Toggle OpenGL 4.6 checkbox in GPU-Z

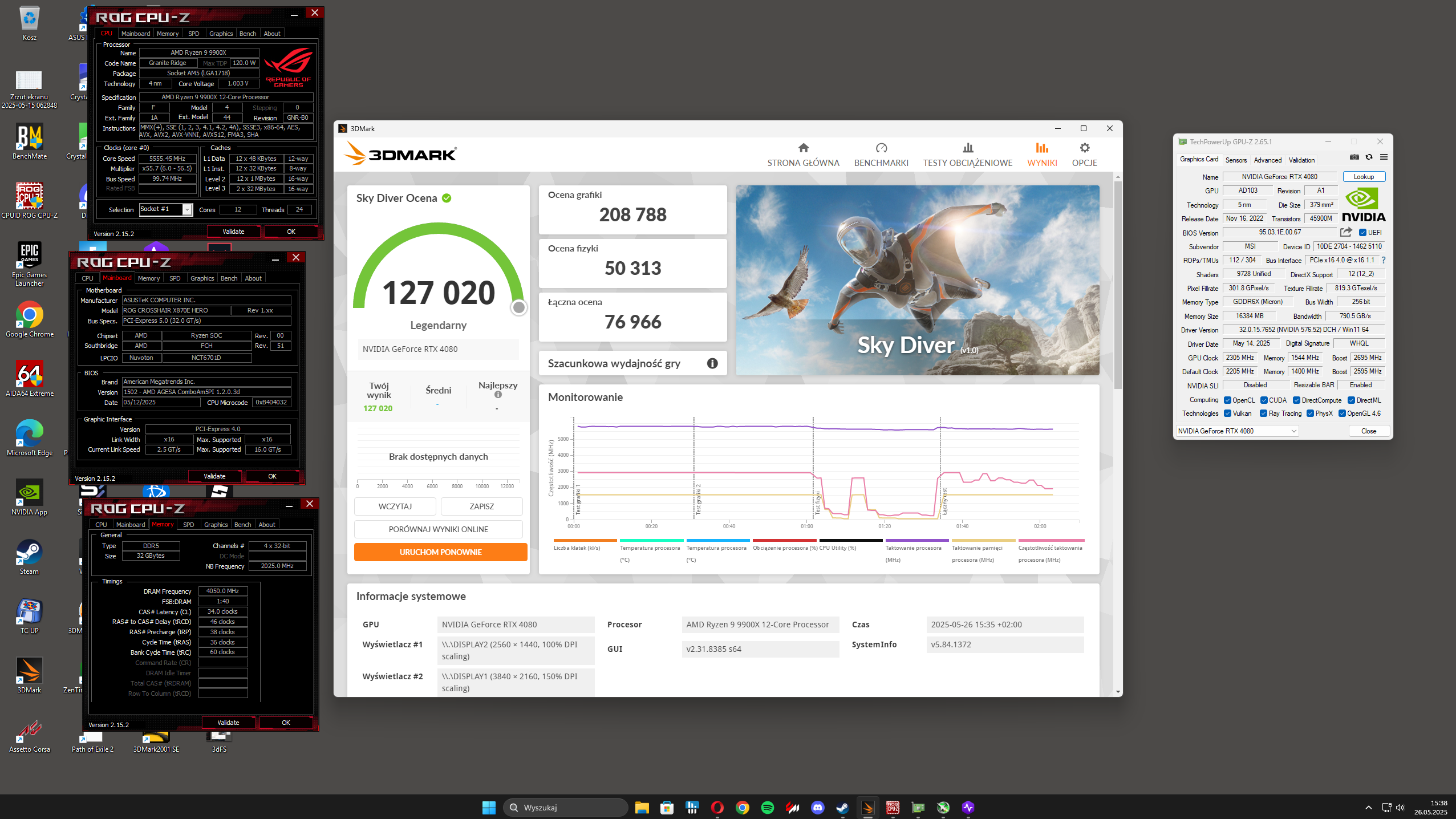coord(1342,413)
